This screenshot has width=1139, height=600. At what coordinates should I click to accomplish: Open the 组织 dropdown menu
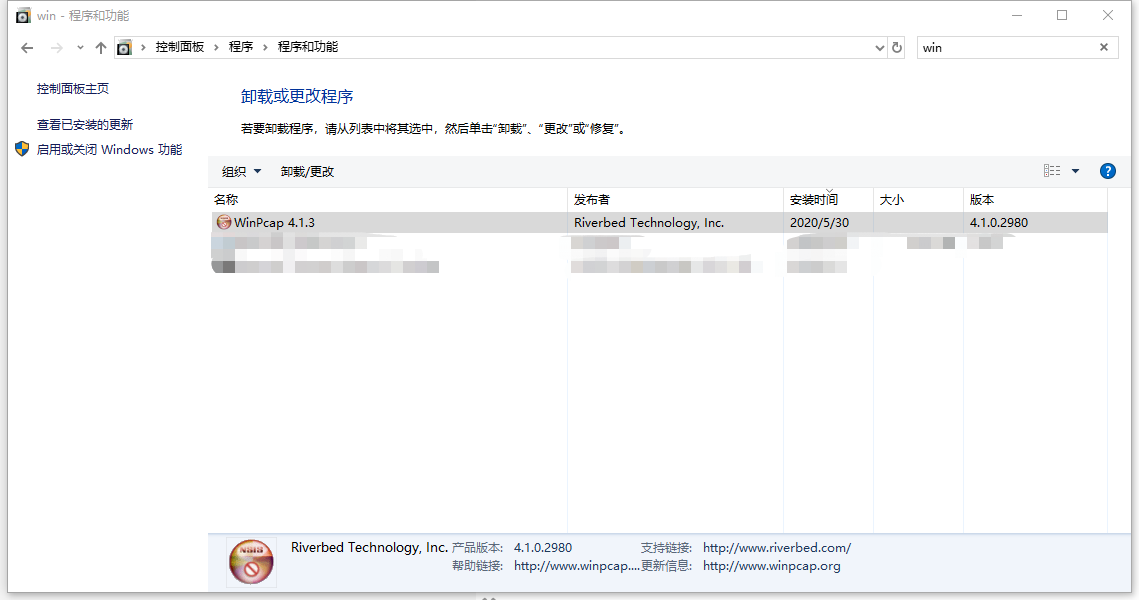(x=240, y=171)
